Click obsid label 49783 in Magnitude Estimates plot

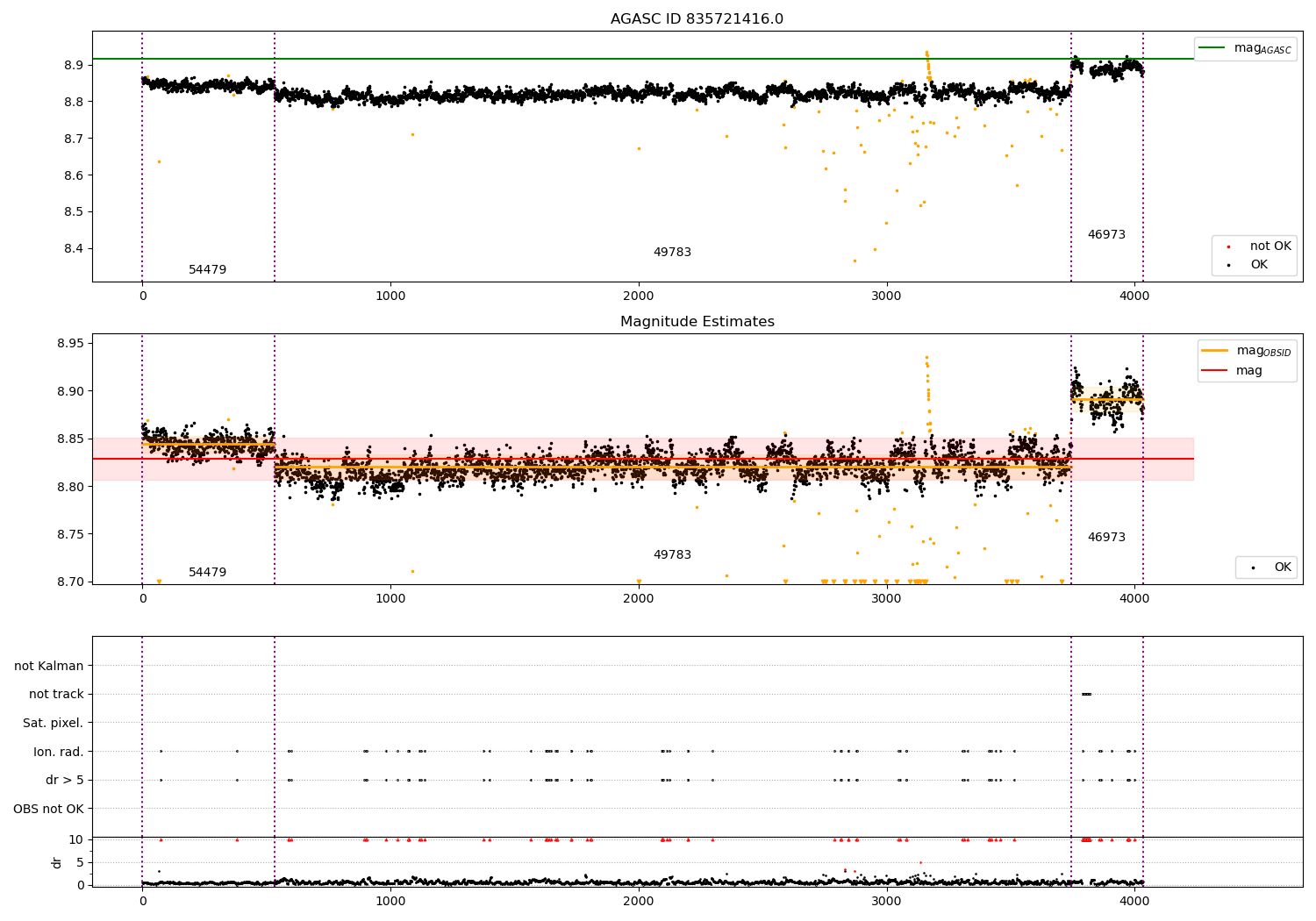click(672, 555)
